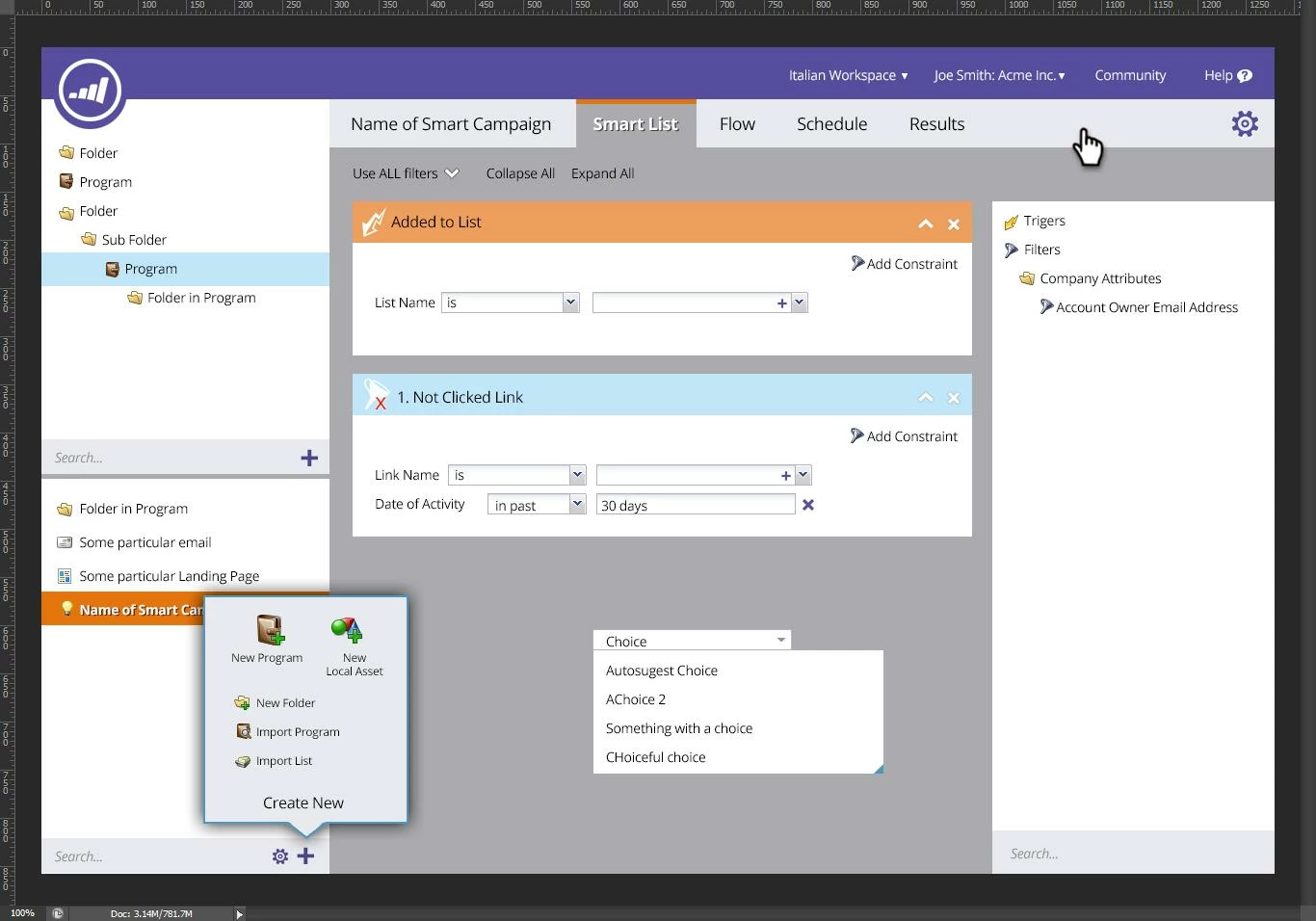Click the Help question mark icon
Viewport: 1316px width, 921px height.
click(1245, 75)
